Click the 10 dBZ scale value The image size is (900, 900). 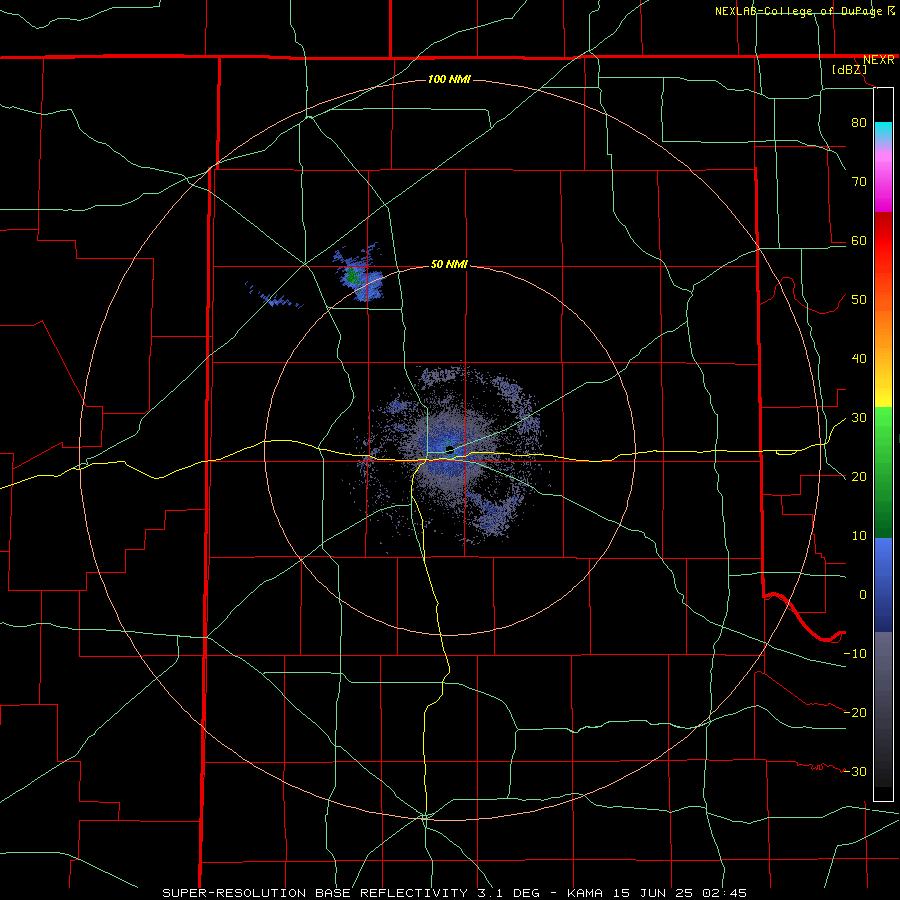pyautogui.click(x=859, y=536)
